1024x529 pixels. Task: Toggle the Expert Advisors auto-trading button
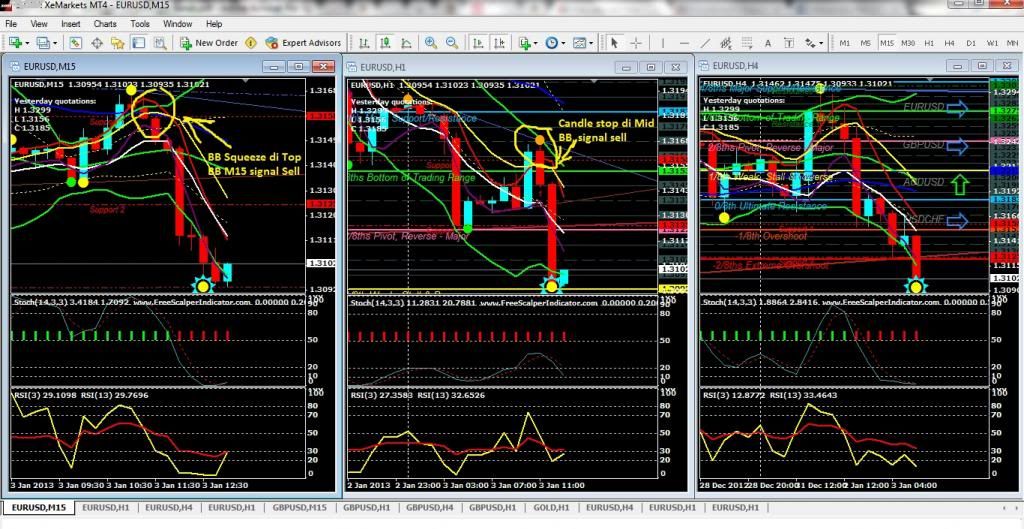tap(303, 43)
